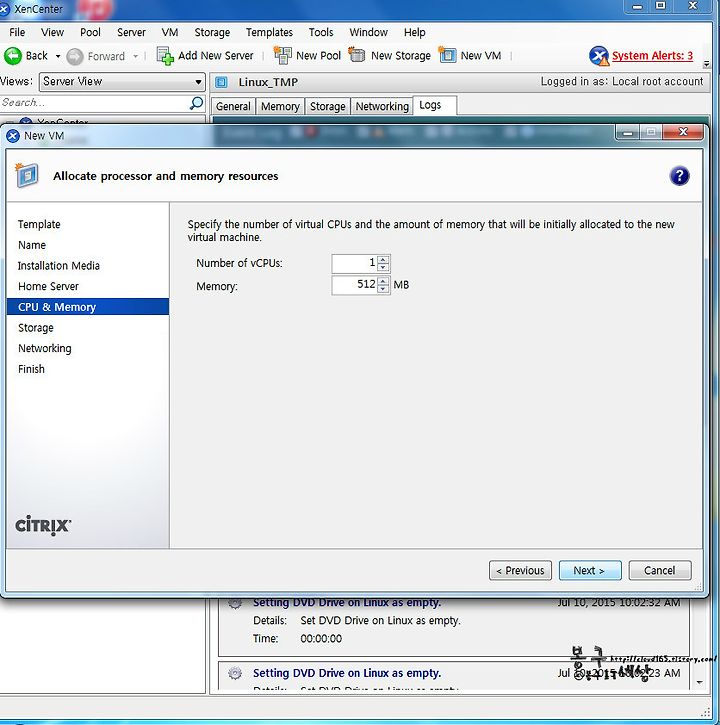Switch to the Memory tab
Screen dimensions: 720x725
pyautogui.click(x=280, y=106)
